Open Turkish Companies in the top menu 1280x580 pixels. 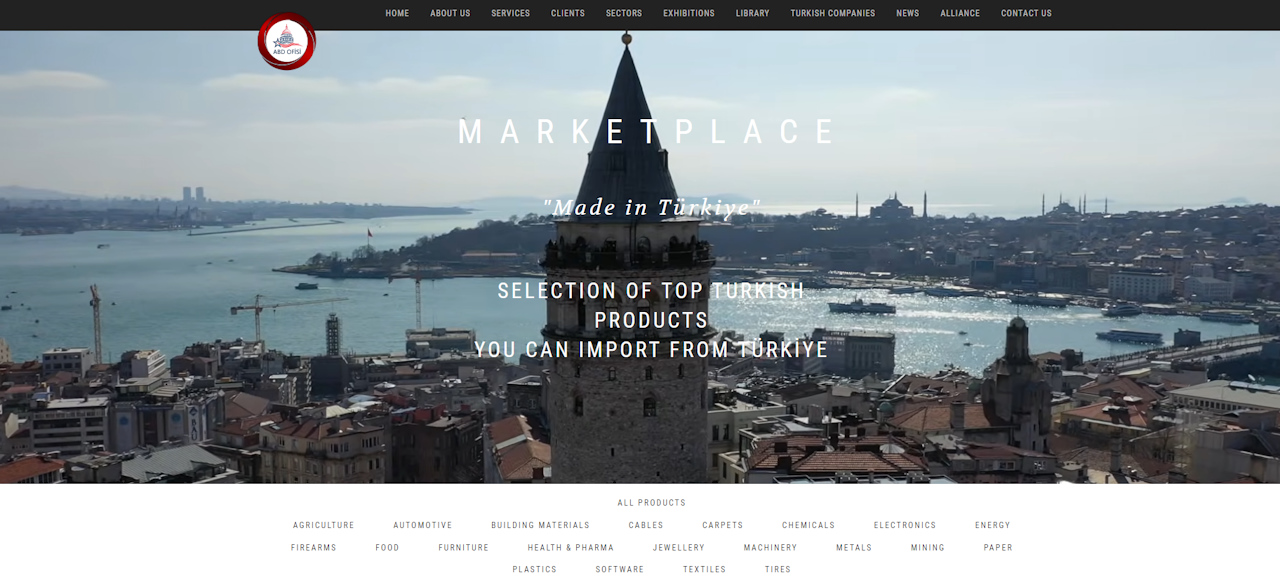click(x=832, y=13)
